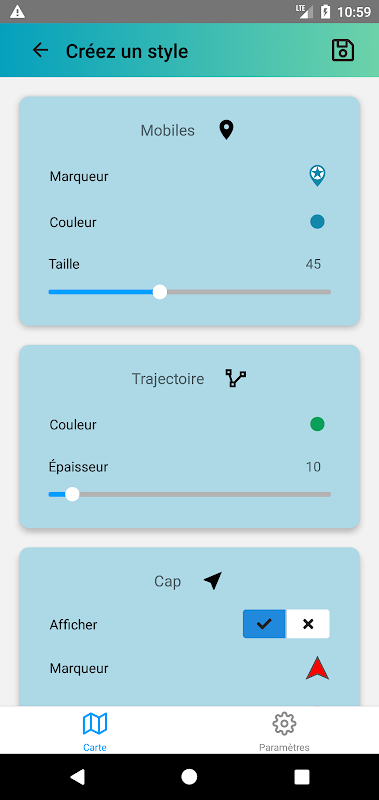This screenshot has width=379, height=800.
Task: Open the Mobiles star marker picker
Action: 317,176
